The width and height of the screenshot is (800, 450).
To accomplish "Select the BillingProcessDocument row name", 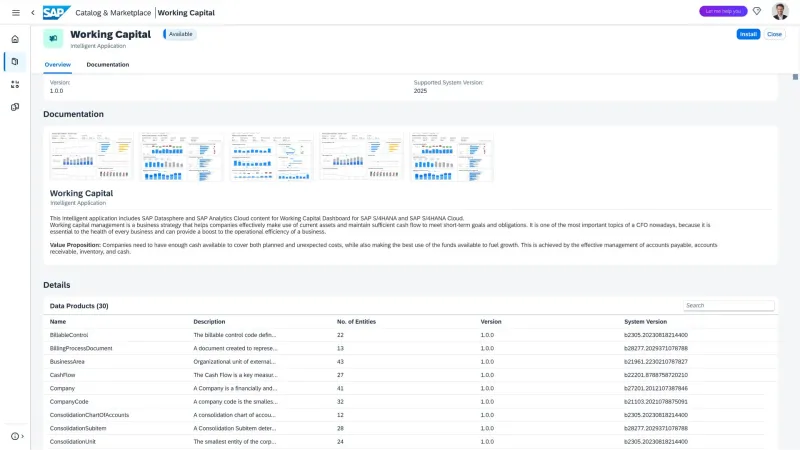I will pyautogui.click(x=81, y=348).
